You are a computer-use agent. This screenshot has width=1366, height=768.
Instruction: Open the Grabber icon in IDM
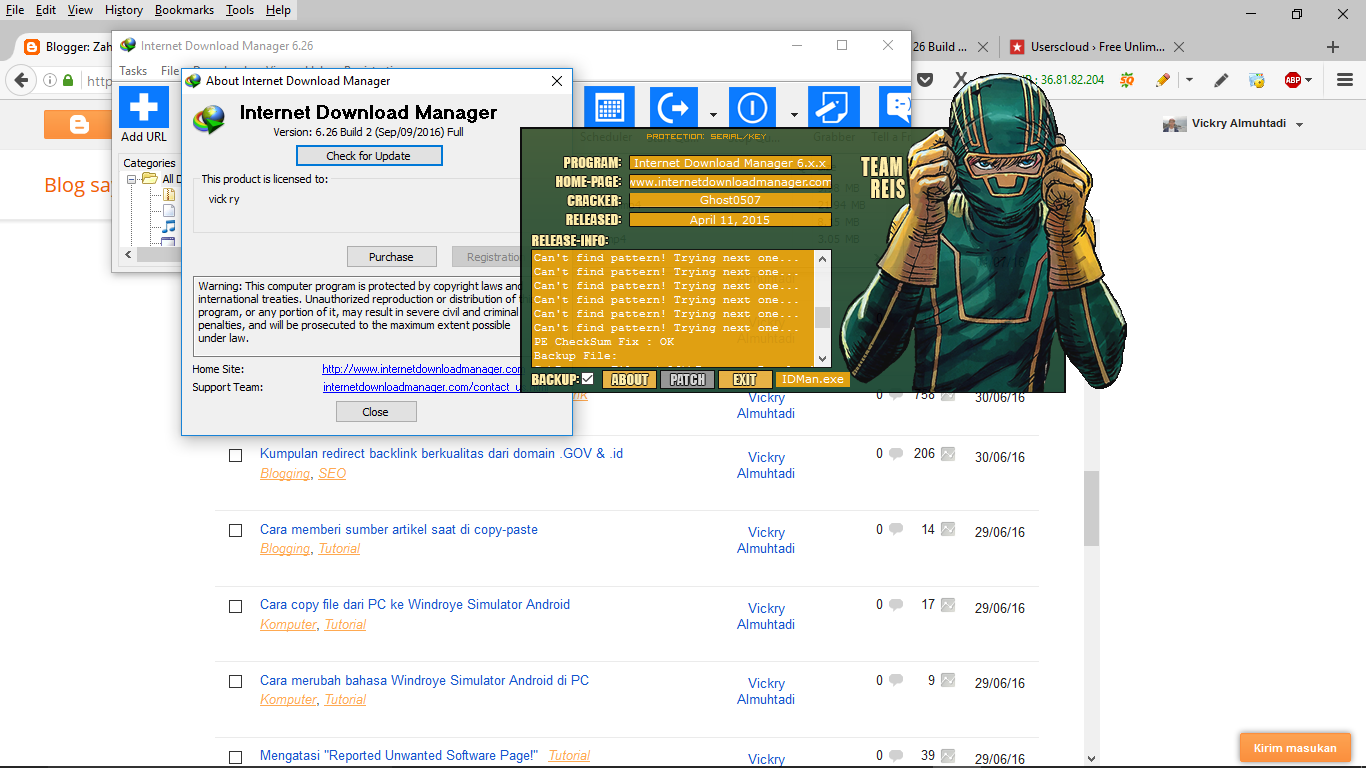click(833, 108)
